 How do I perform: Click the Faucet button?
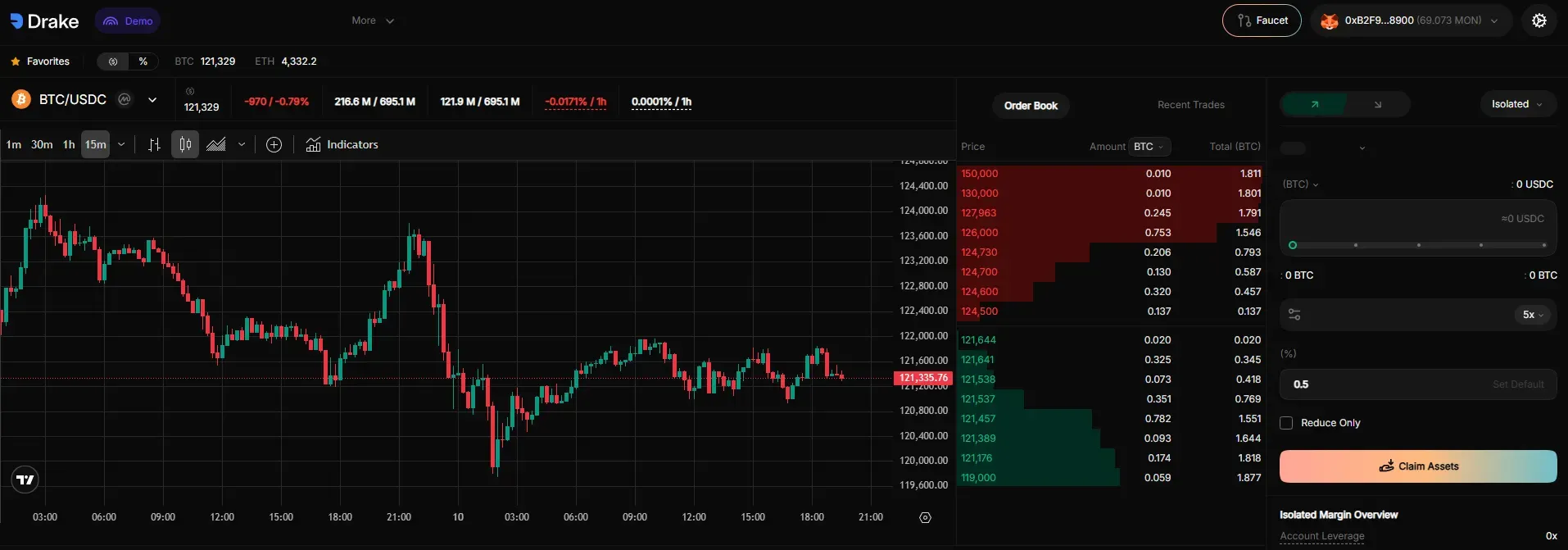(x=1262, y=20)
